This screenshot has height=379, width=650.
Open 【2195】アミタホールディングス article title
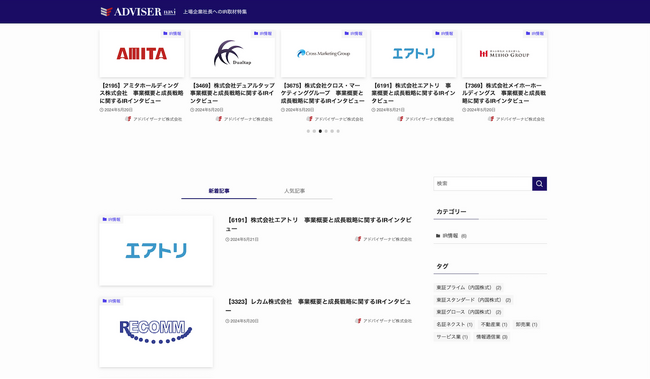coord(141,93)
